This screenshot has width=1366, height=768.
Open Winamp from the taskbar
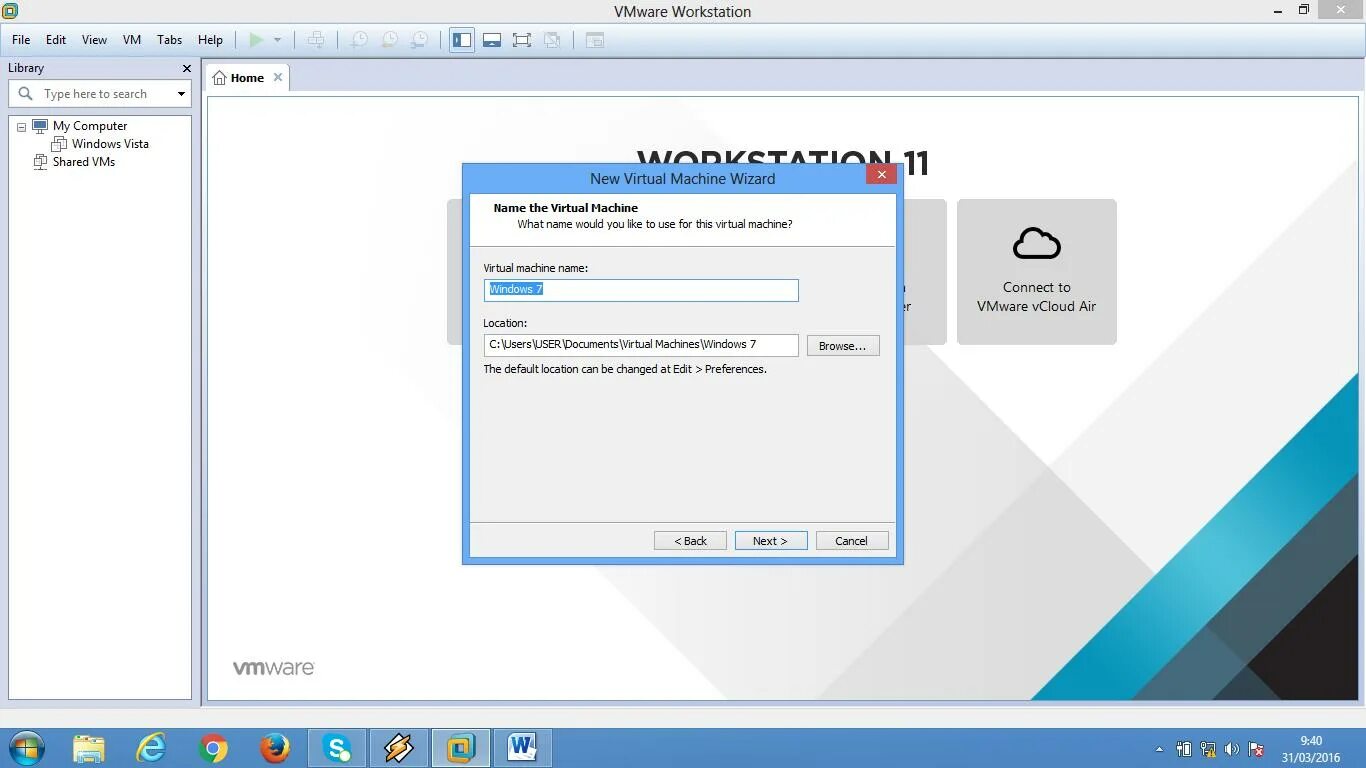[399, 748]
